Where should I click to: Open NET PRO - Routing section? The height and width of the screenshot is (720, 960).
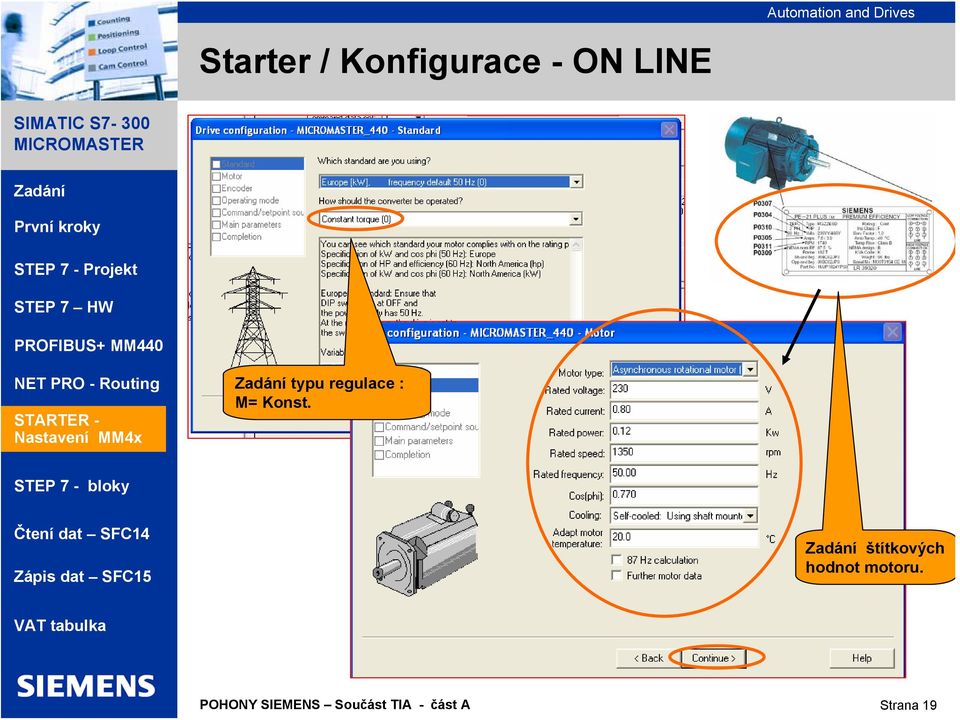coord(87,384)
